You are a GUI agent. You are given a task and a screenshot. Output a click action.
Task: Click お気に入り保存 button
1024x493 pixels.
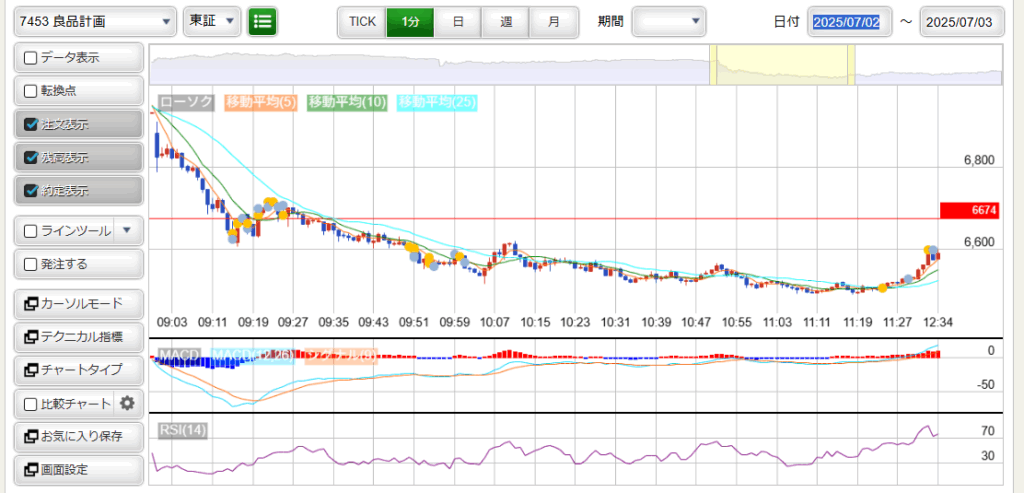tap(78, 436)
